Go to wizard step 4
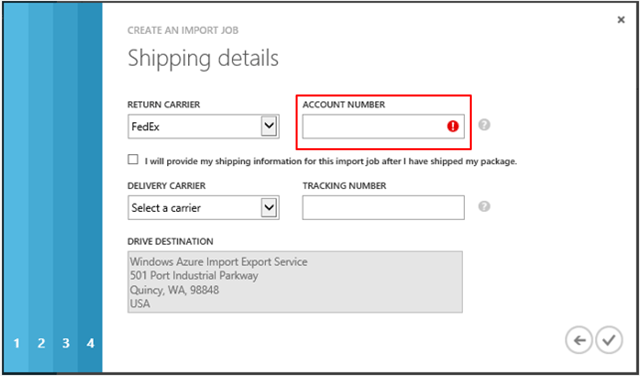The image size is (640, 376). coord(90,343)
